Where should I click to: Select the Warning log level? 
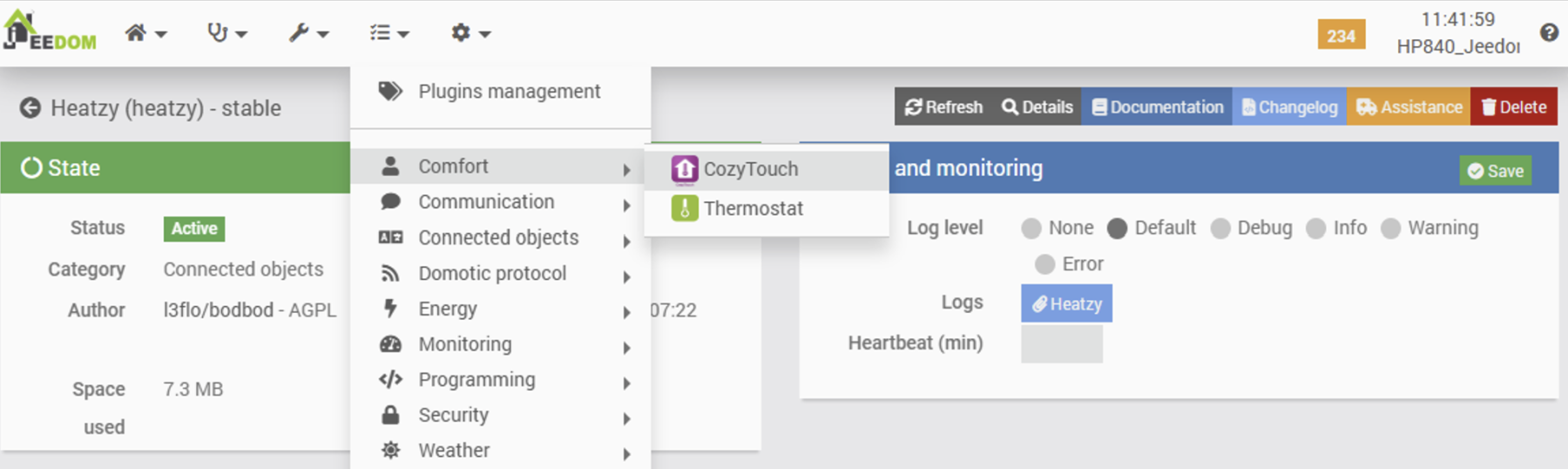[1391, 228]
